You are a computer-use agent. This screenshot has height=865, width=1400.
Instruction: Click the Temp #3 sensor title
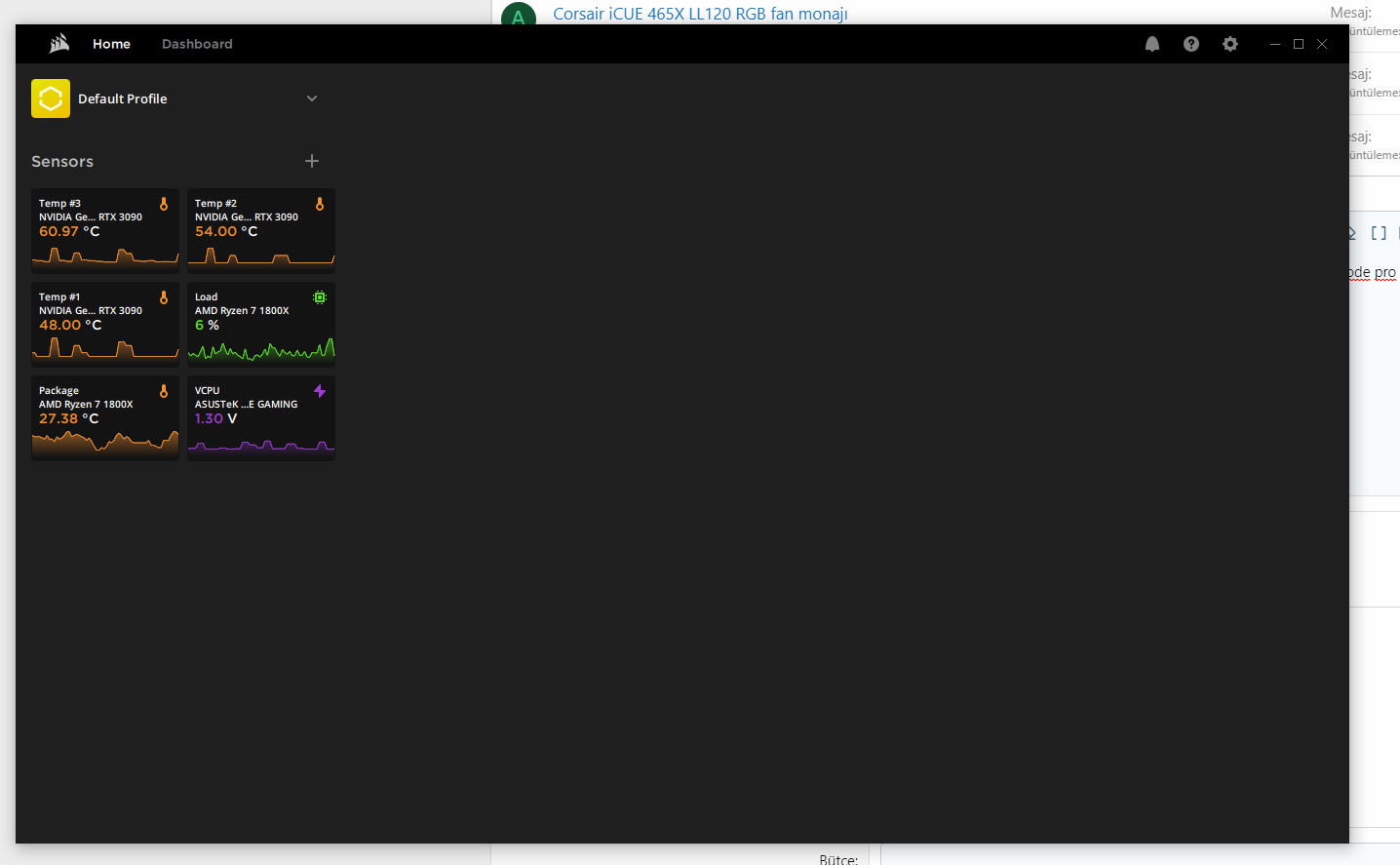[x=59, y=203]
